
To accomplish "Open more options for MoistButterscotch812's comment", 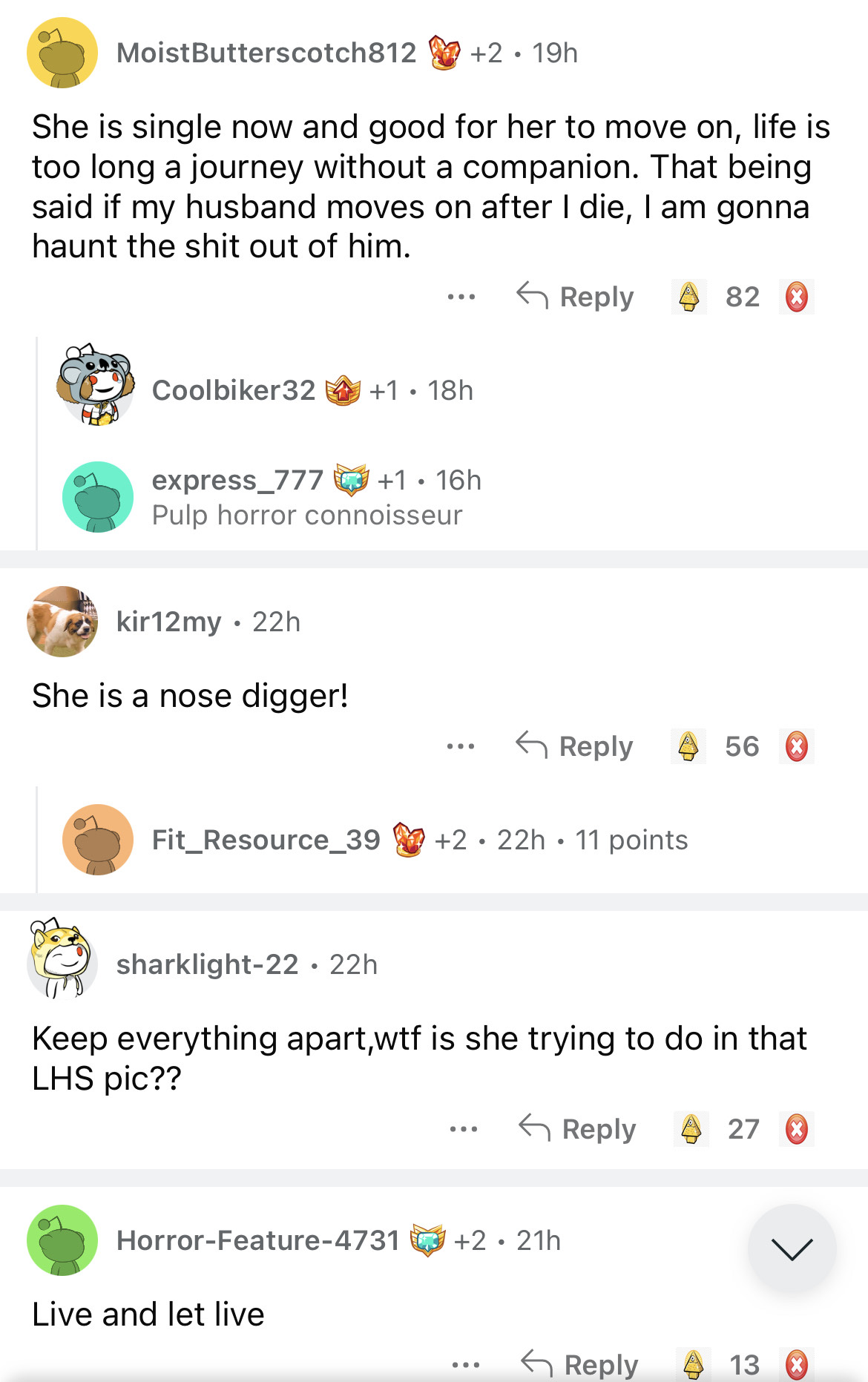I will pyautogui.click(x=461, y=297).
